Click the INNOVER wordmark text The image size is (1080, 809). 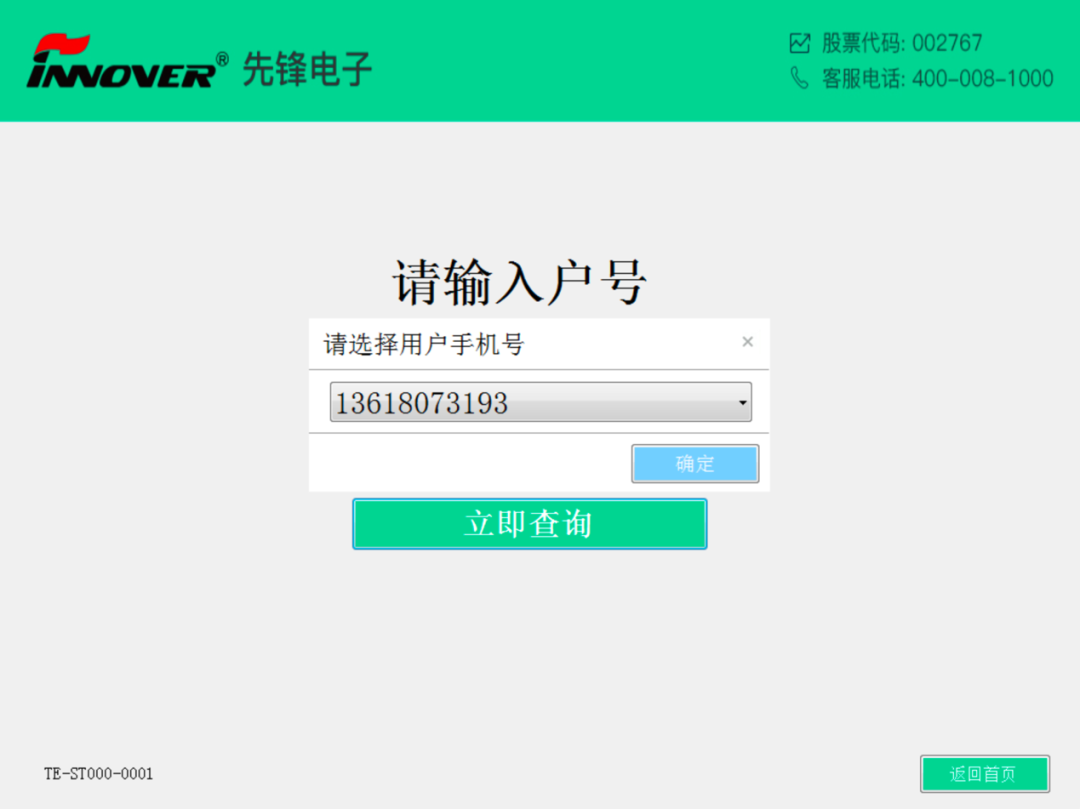coord(121,74)
